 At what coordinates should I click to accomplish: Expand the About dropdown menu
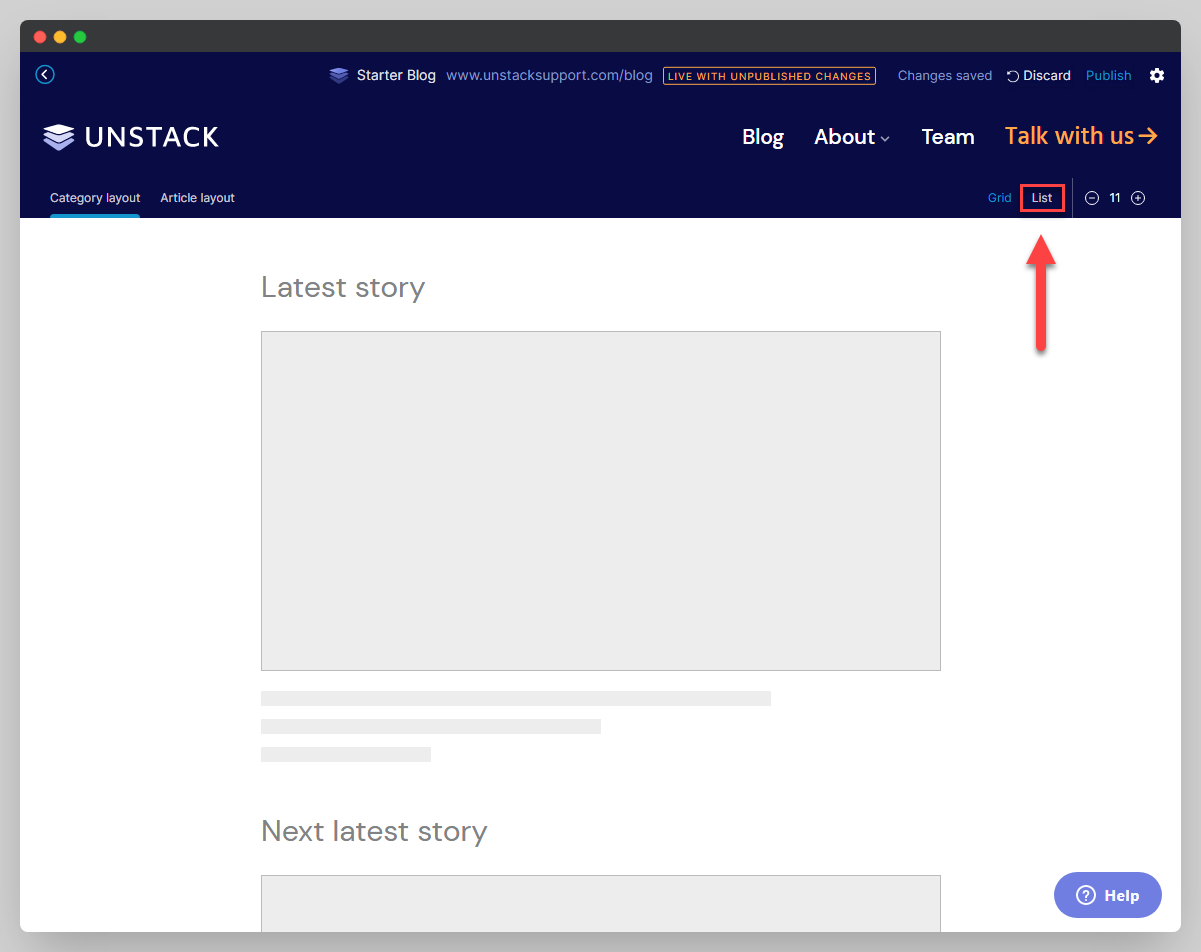click(851, 137)
